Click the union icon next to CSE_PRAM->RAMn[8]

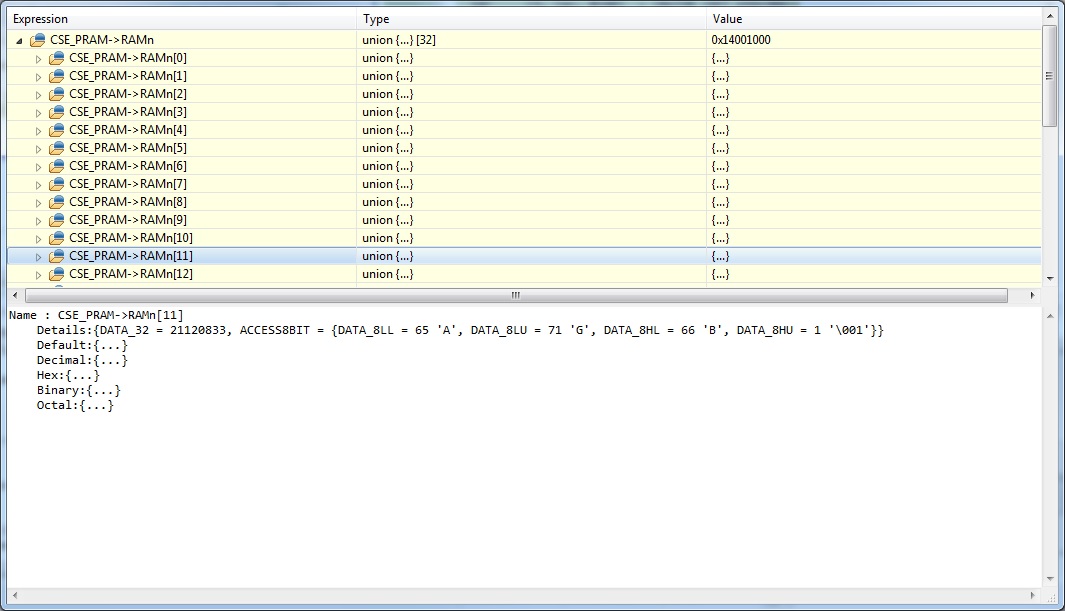point(55,202)
